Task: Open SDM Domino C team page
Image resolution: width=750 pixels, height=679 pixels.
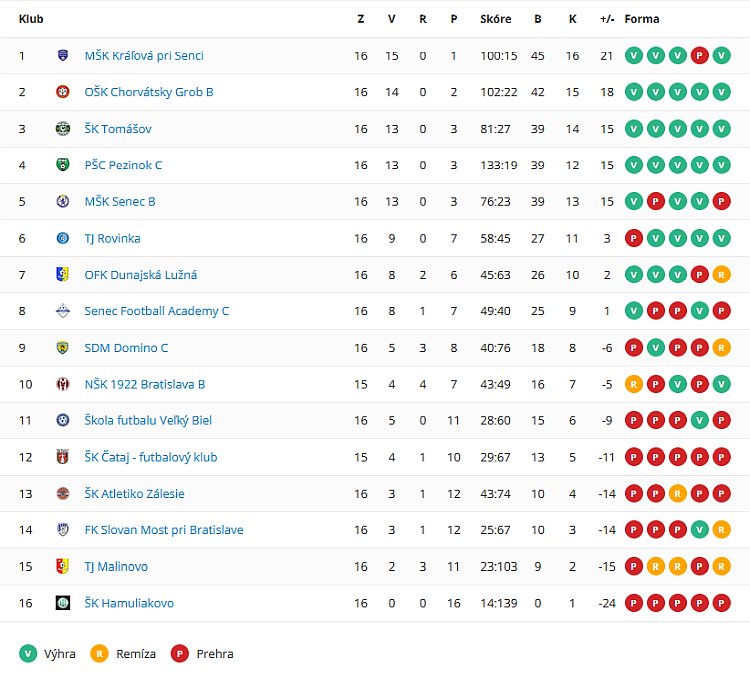Action: pos(126,348)
